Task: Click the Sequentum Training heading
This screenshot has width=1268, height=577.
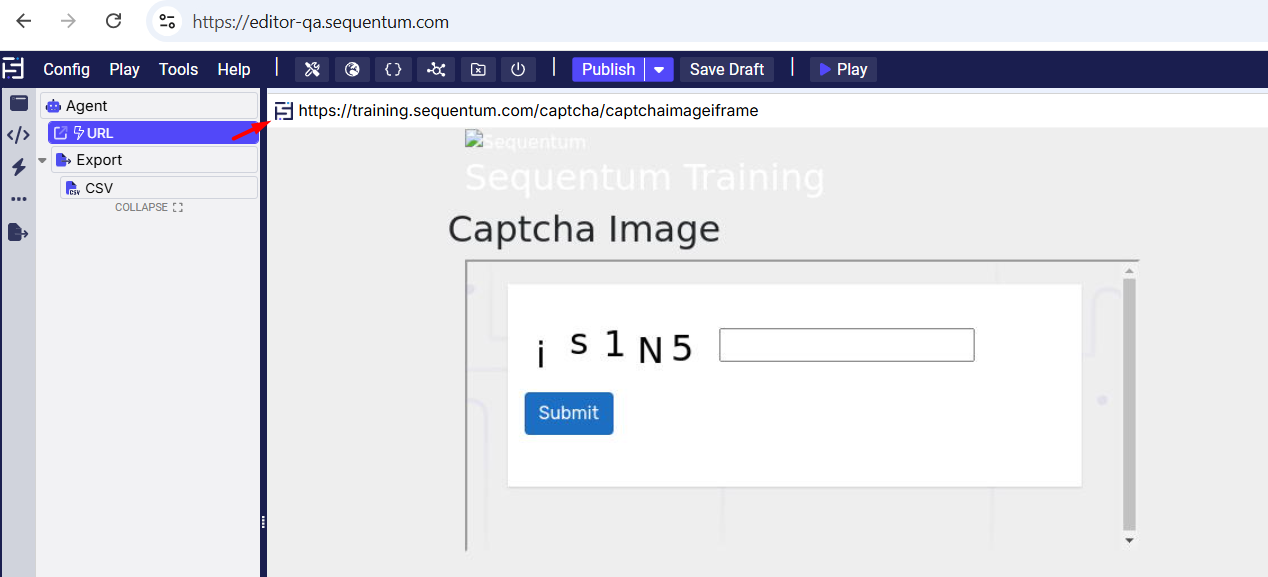Action: pyautogui.click(x=645, y=178)
